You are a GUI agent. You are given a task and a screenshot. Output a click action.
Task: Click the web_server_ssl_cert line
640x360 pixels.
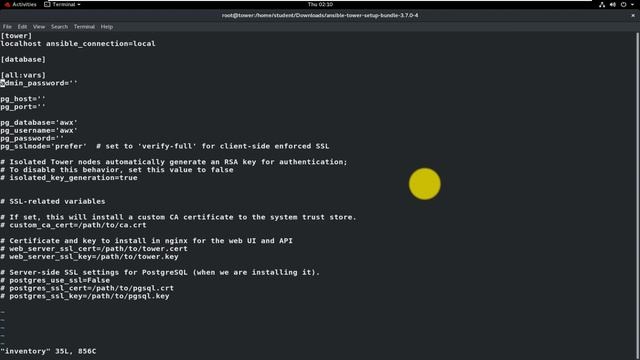[x=94, y=249]
